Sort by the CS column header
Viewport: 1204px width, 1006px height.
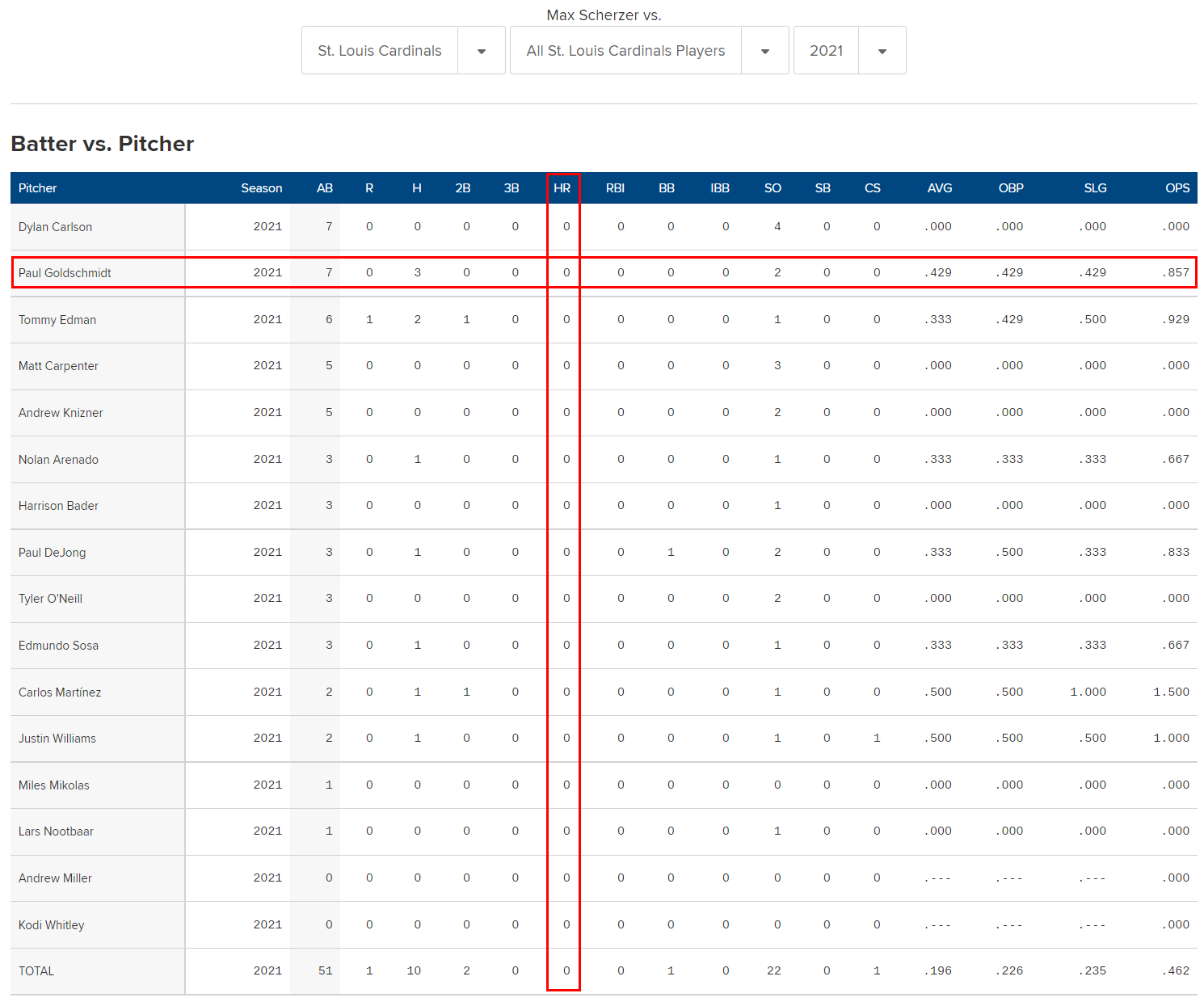[873, 187]
